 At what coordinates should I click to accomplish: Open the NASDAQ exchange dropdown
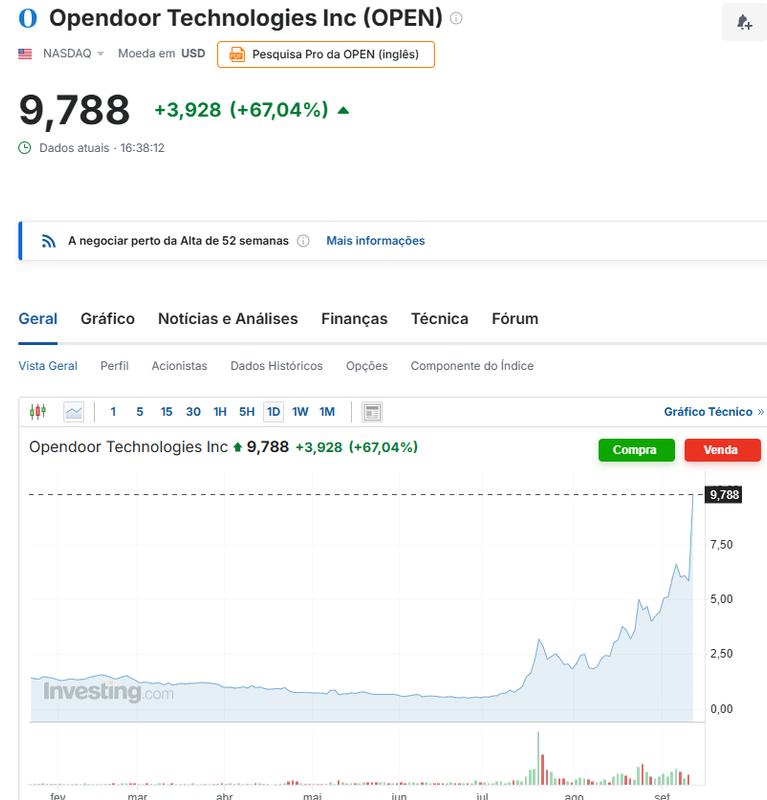tap(73, 54)
